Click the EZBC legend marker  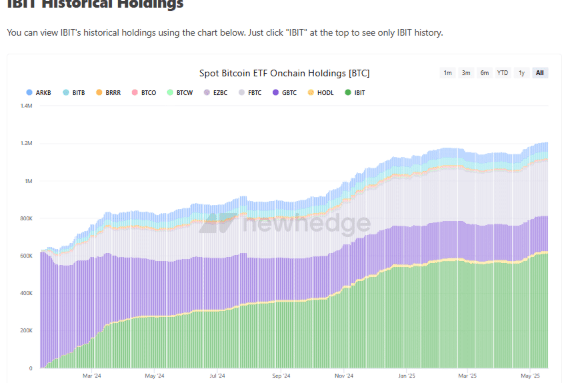(x=207, y=93)
